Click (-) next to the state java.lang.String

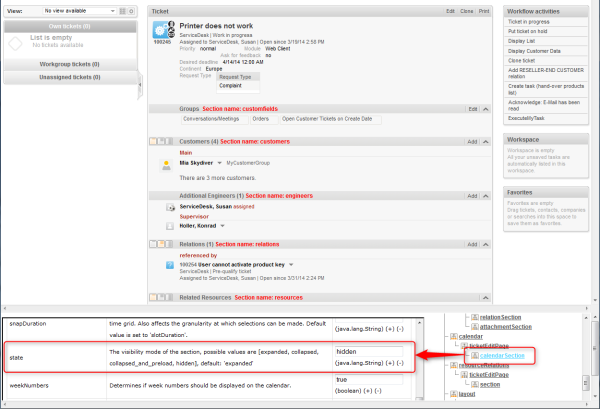(x=400, y=363)
